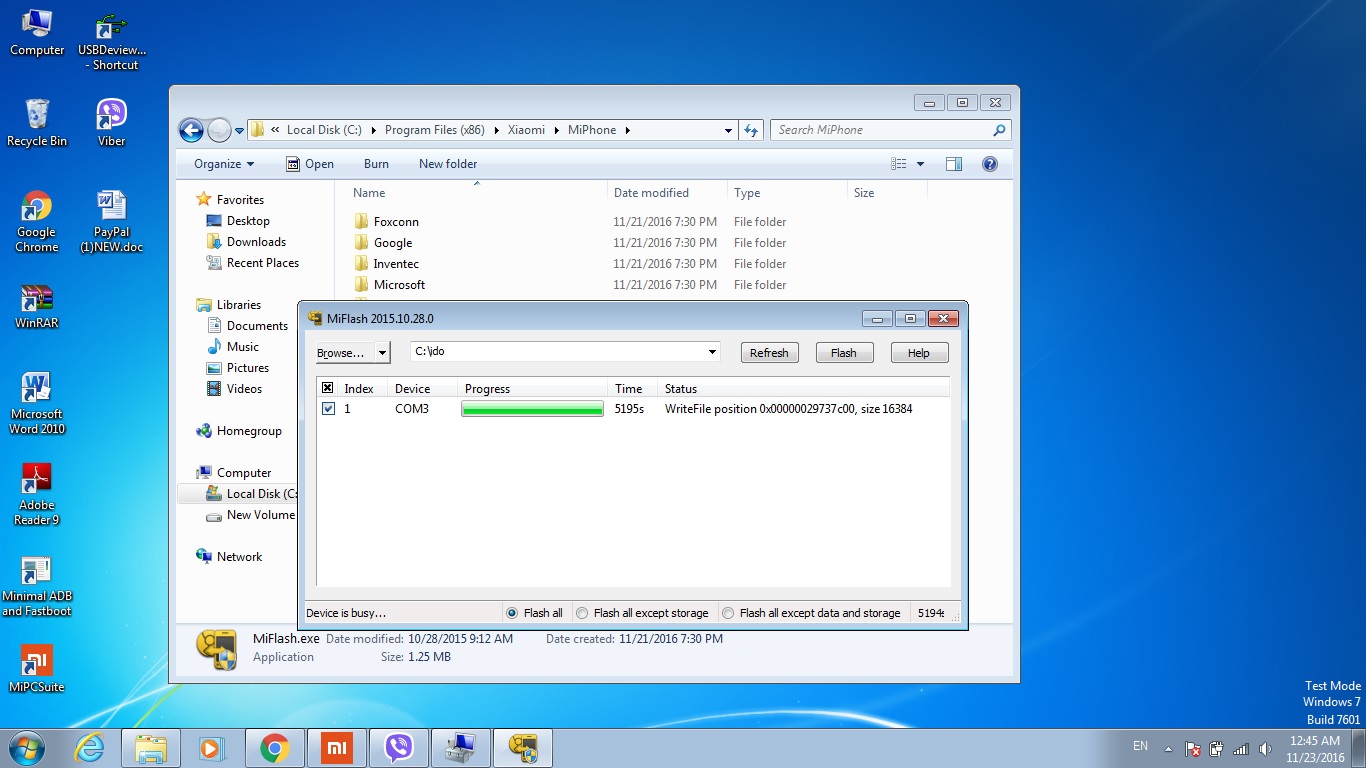The width and height of the screenshot is (1366, 768).
Task: Click the network signal tray icon
Action: [1241, 749]
